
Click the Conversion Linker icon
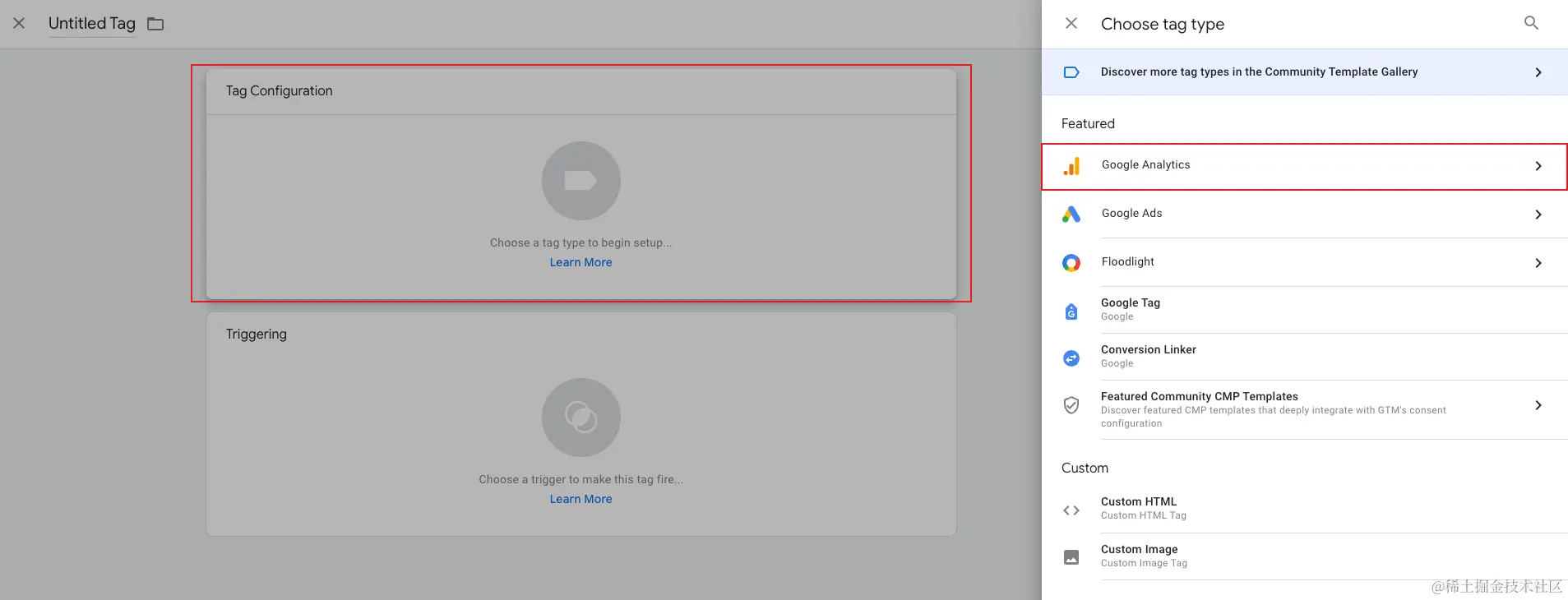click(1071, 358)
